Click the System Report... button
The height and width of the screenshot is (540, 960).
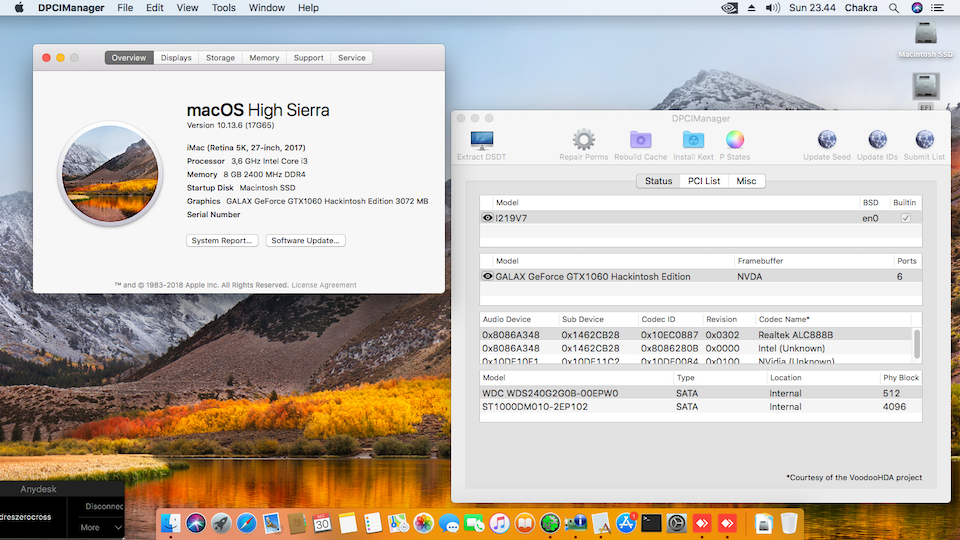click(x=222, y=241)
